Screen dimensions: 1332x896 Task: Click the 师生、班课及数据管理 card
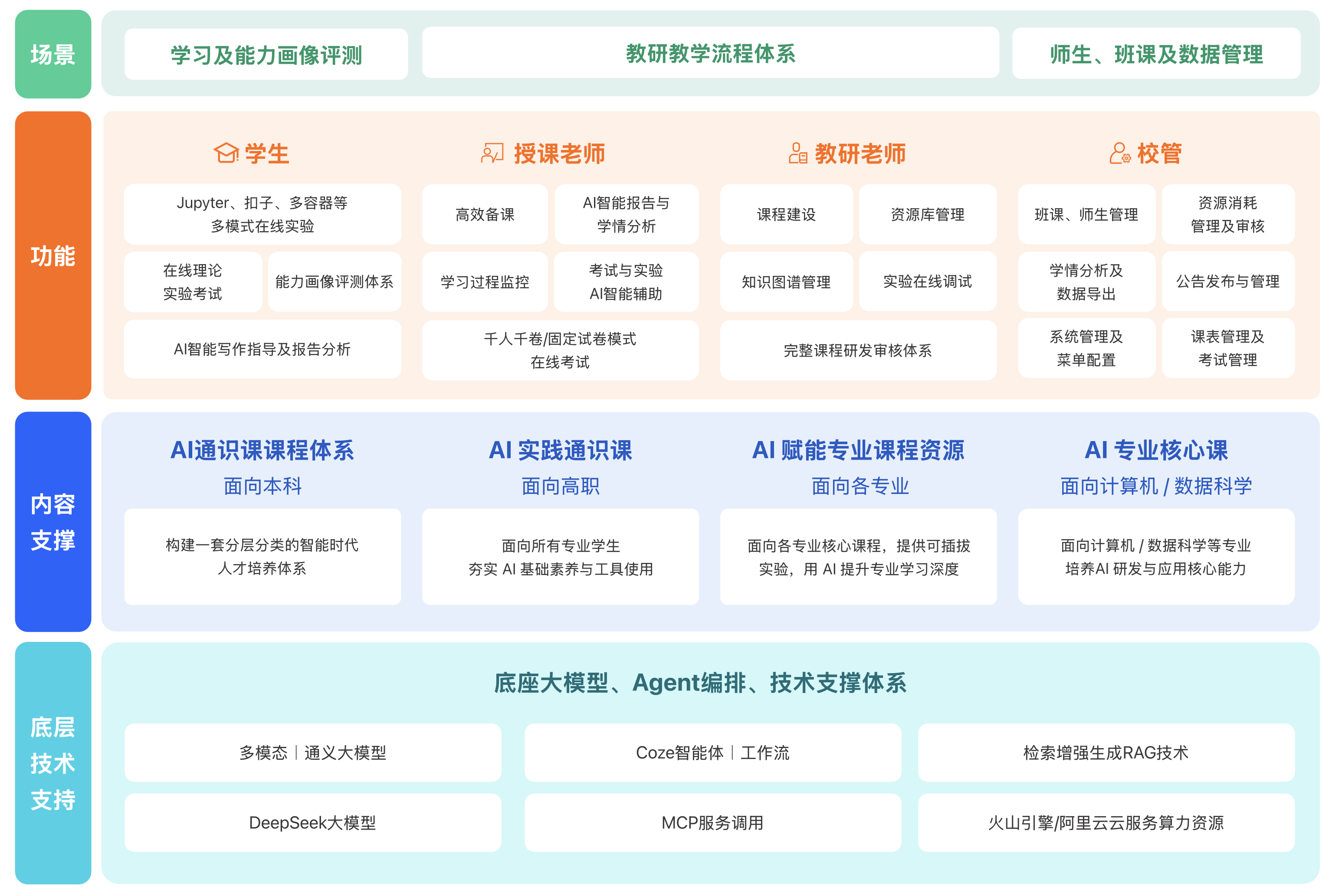tap(1155, 54)
